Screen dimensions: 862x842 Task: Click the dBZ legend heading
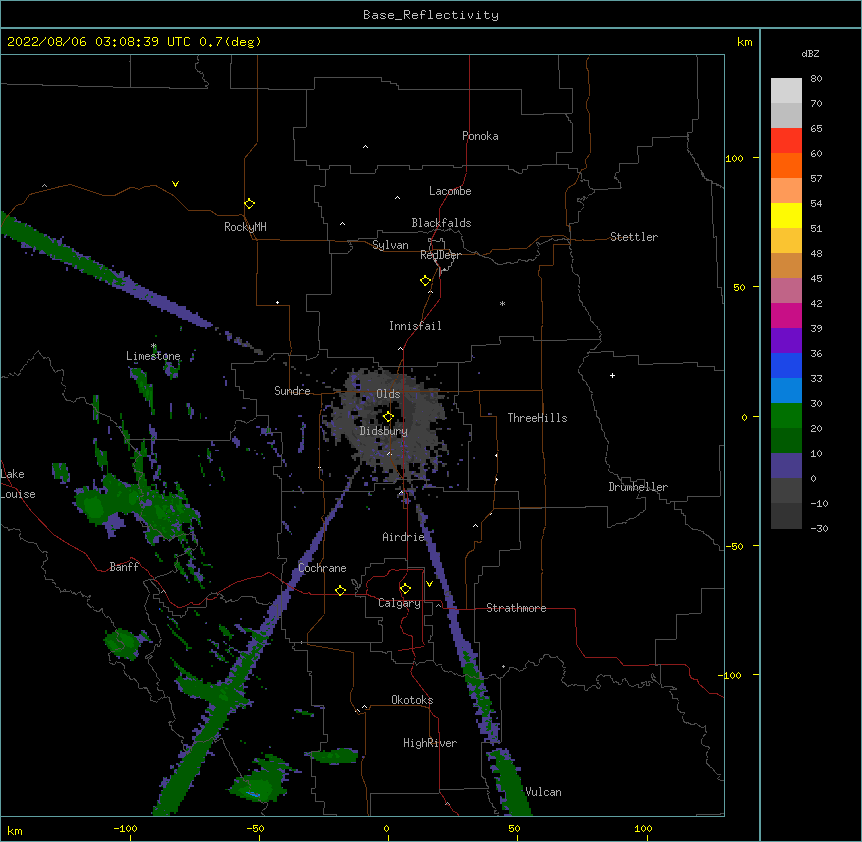click(x=810, y=53)
